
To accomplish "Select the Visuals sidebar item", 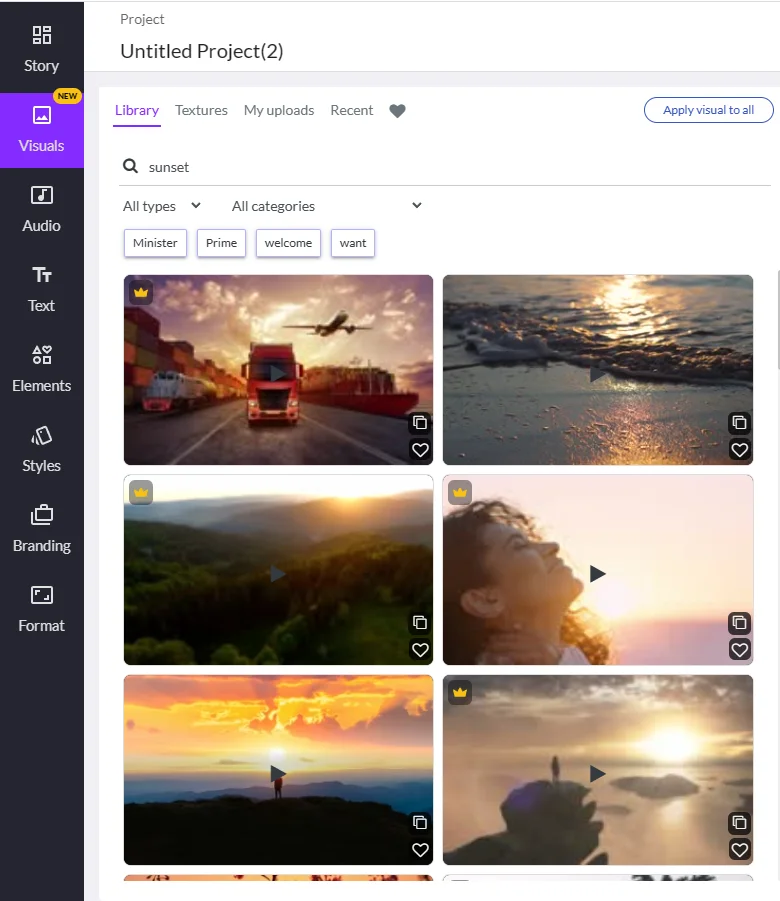I will pos(41,130).
